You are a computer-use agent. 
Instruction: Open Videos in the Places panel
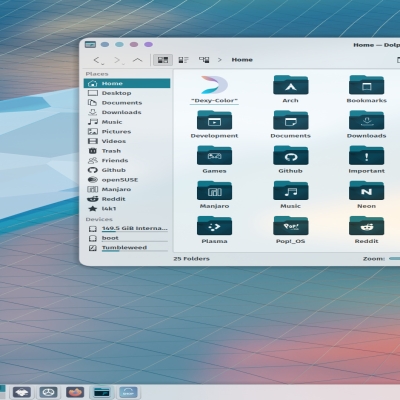click(x=127, y=141)
